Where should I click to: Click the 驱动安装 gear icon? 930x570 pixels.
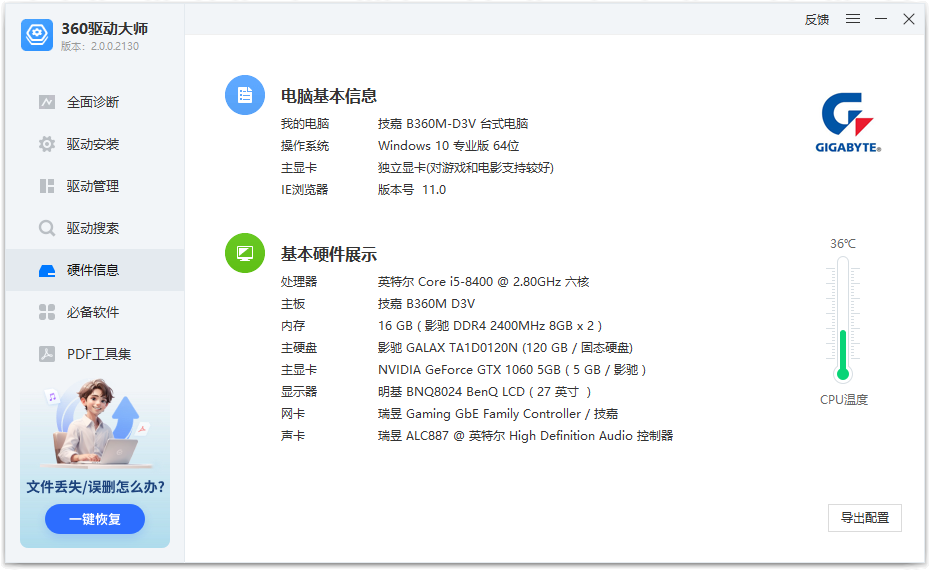[x=47, y=144]
